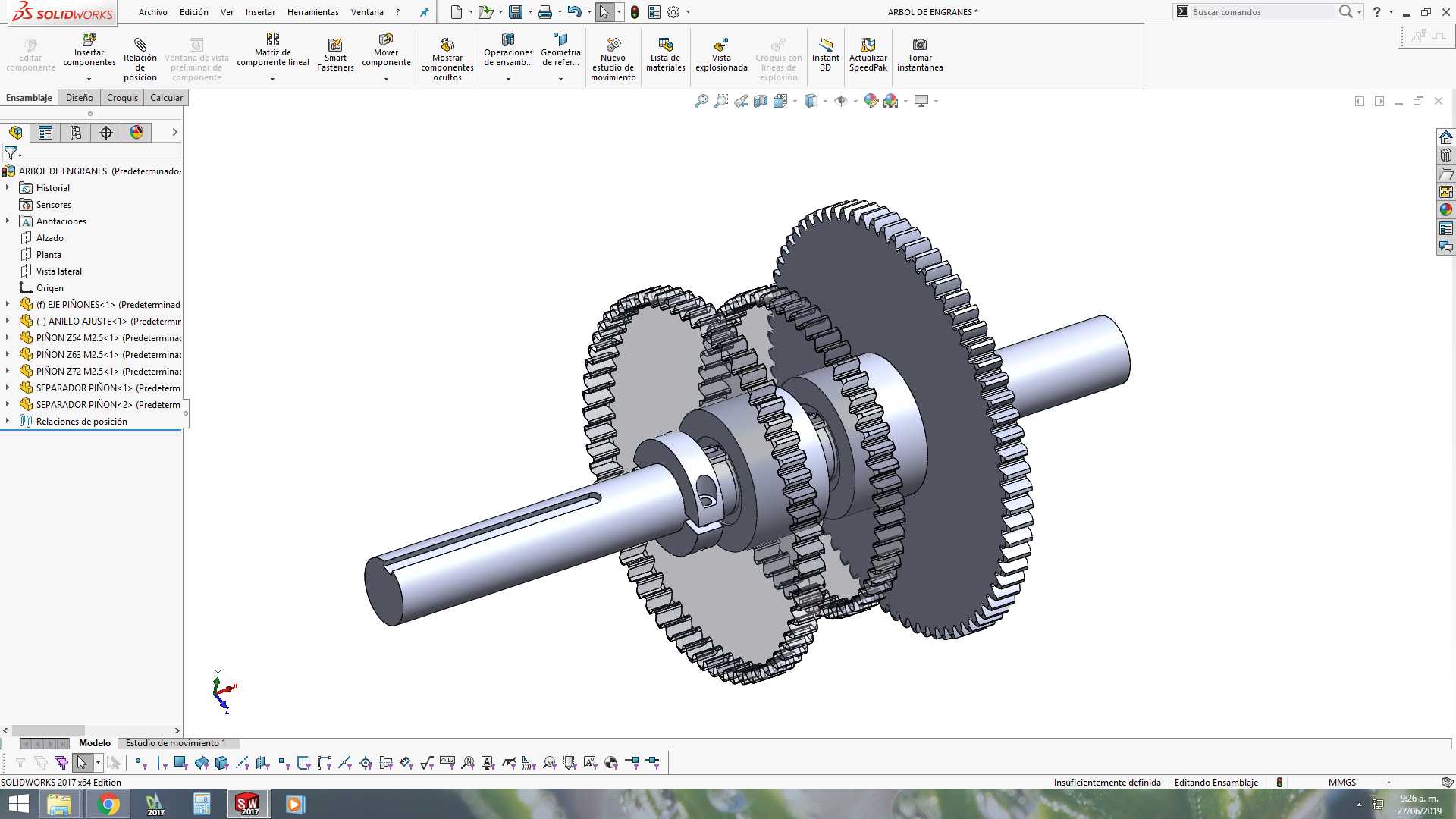The height and width of the screenshot is (819, 1456).
Task: Click Actualizar SpeedPak
Action: coord(868,55)
